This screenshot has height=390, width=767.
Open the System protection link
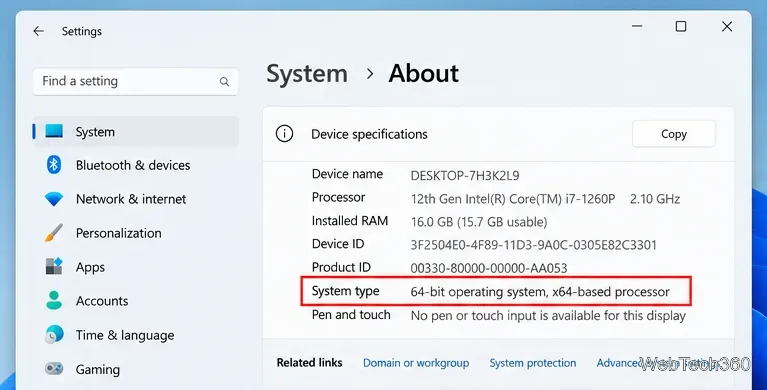pyautogui.click(x=533, y=363)
